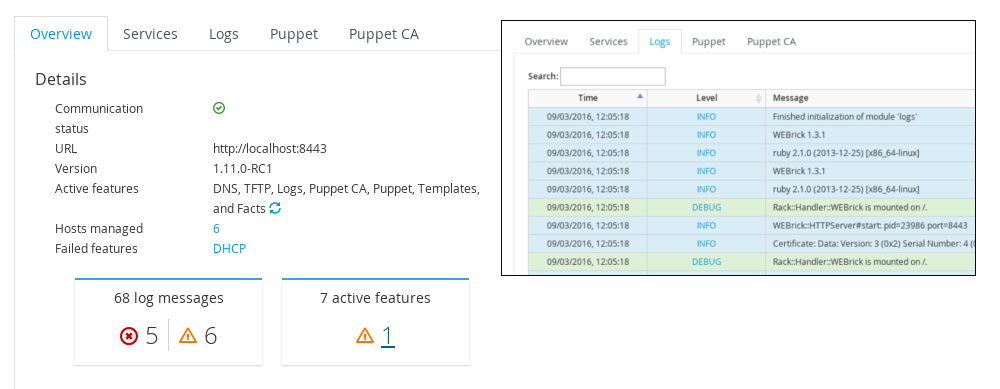Click the 'Active features' label

coord(96,188)
